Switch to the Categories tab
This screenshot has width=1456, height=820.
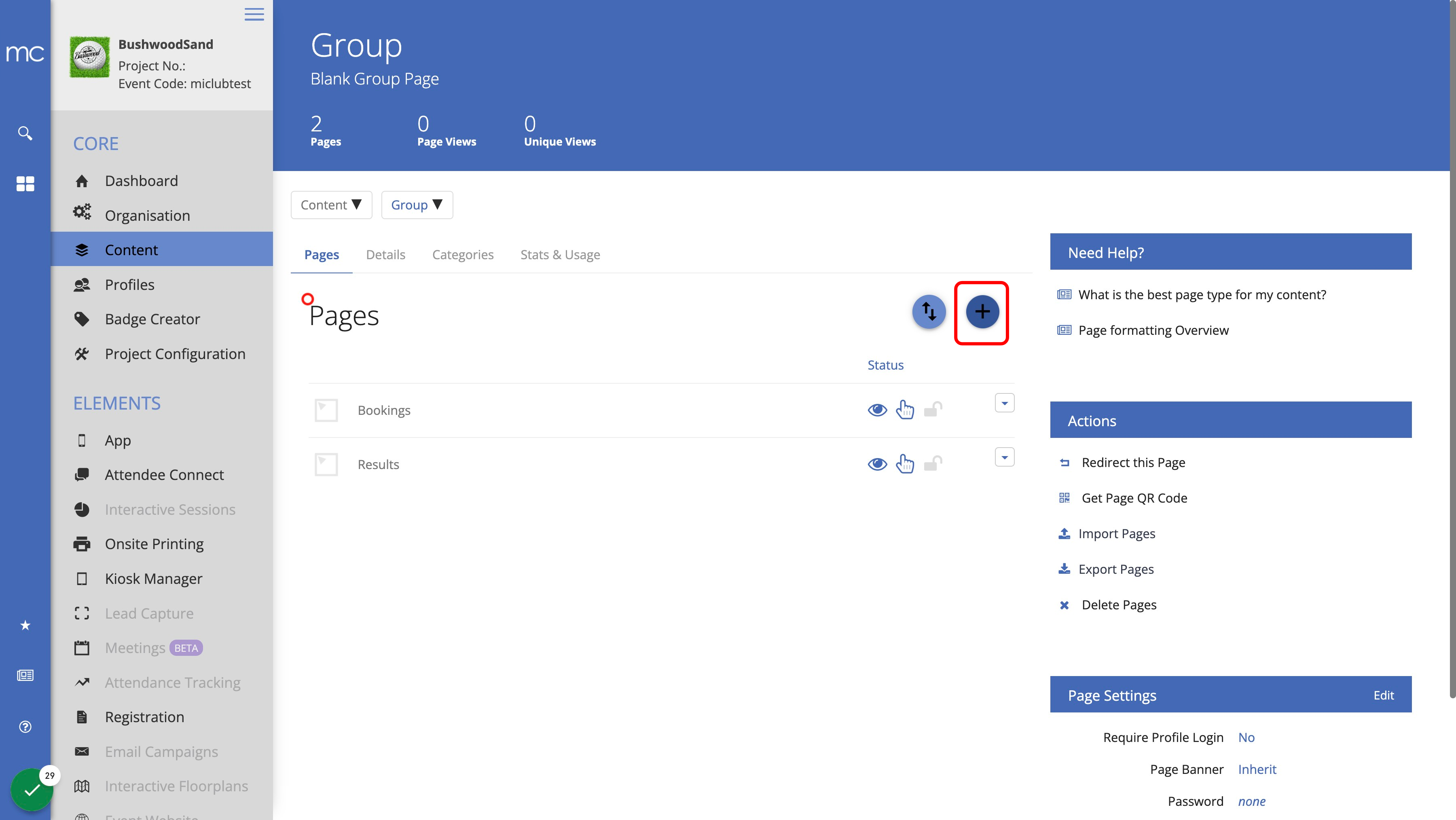(x=463, y=255)
